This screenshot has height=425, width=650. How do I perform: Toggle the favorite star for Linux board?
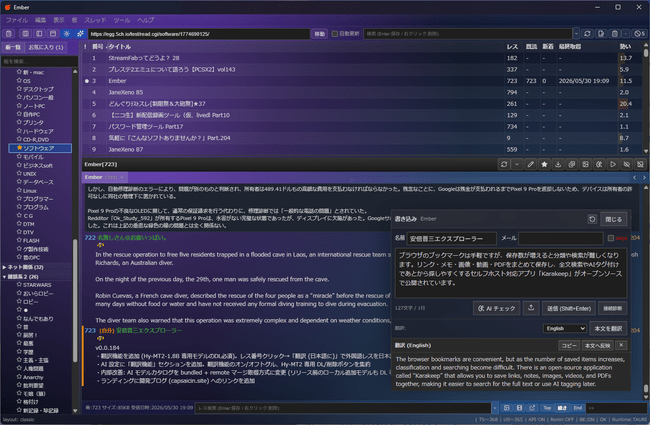tap(19, 190)
